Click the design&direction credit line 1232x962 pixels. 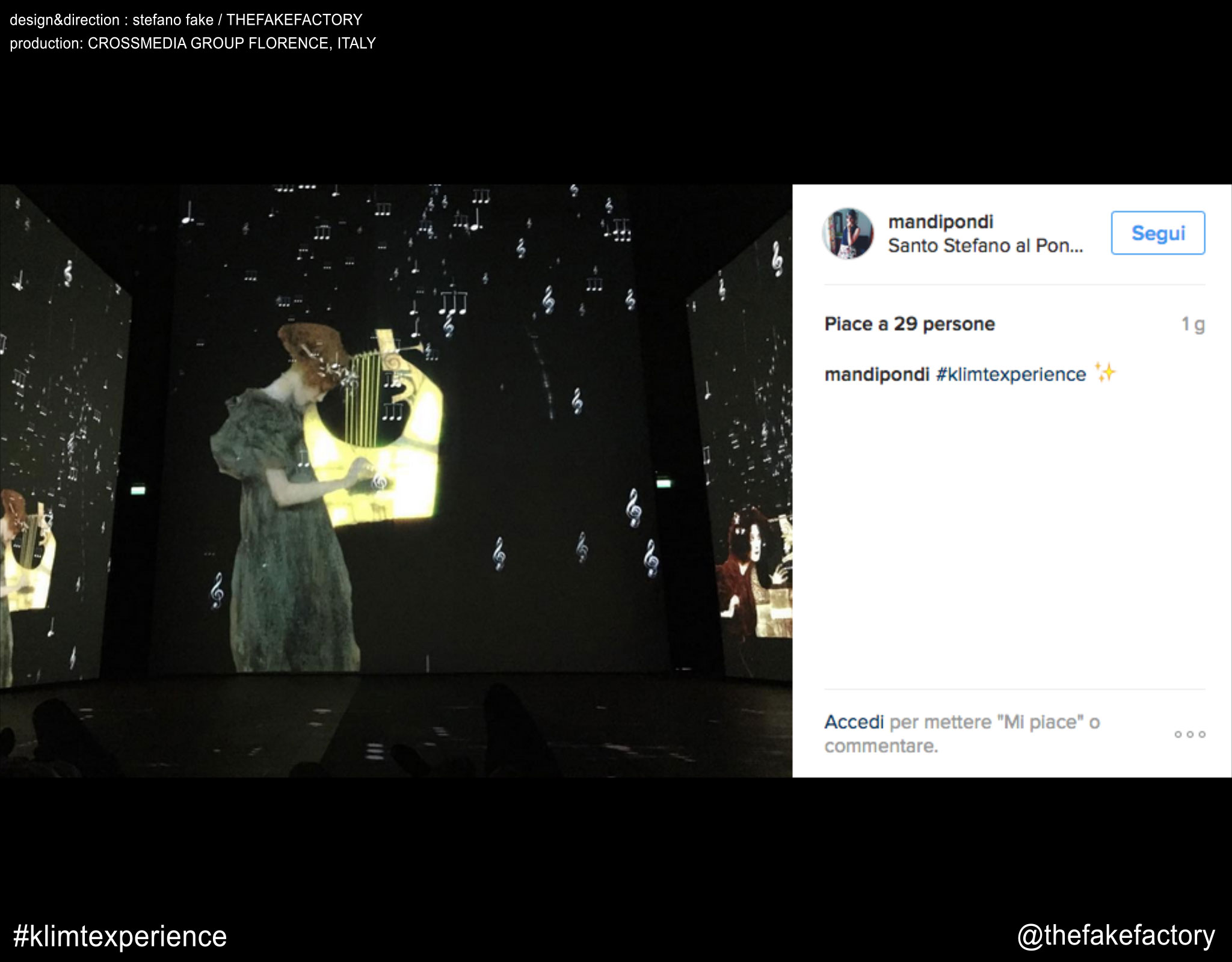click(x=186, y=20)
